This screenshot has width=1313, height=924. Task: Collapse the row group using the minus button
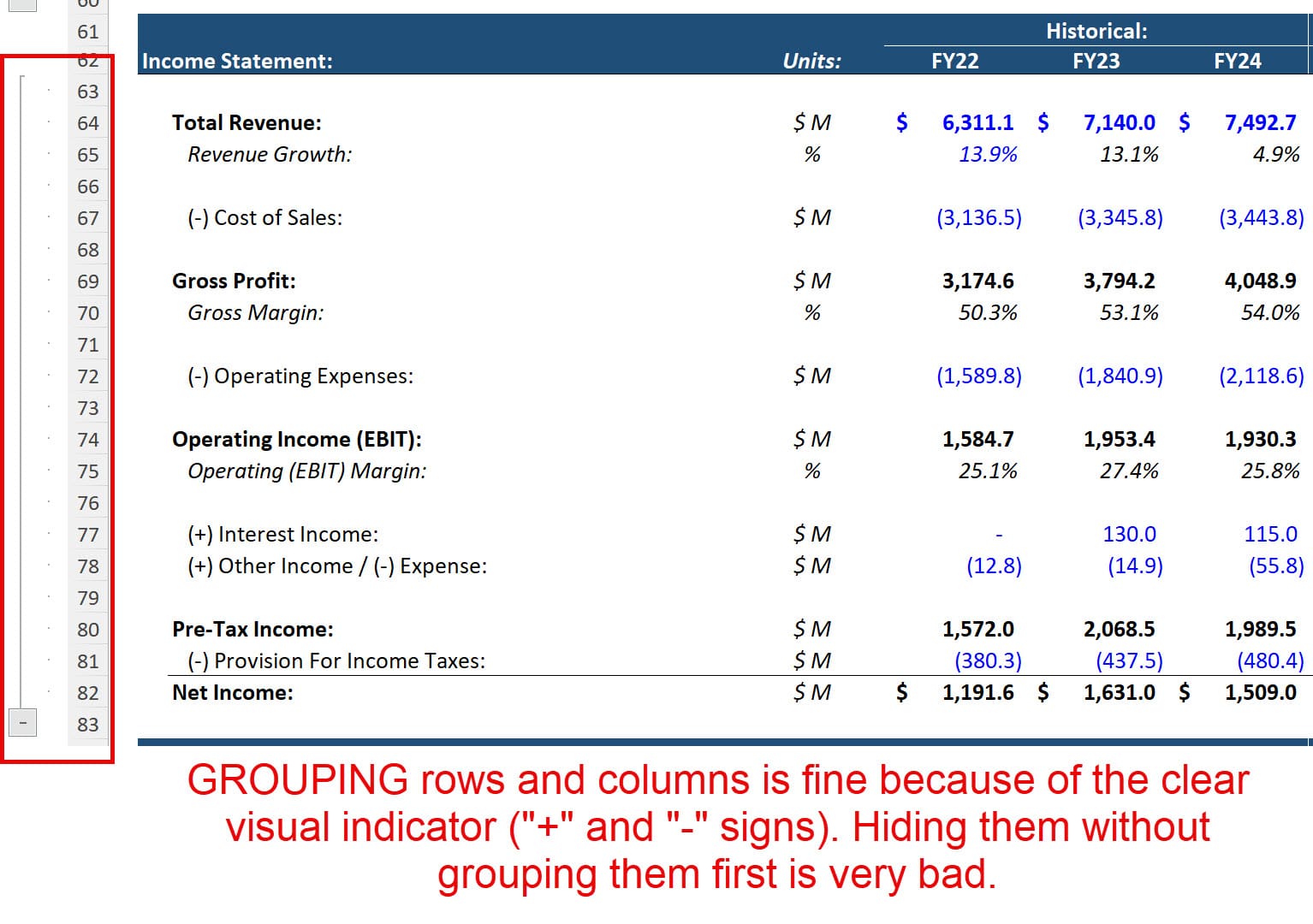coord(23,723)
